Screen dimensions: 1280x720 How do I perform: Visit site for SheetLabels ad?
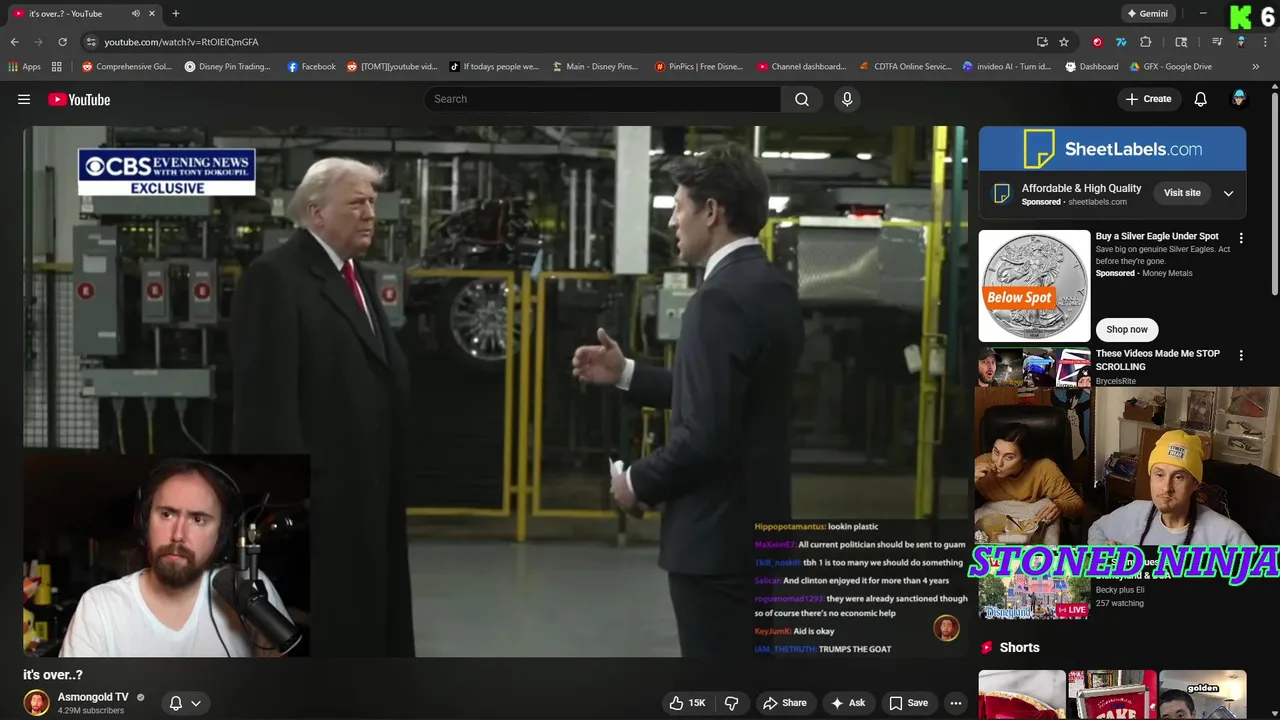click(x=1182, y=193)
